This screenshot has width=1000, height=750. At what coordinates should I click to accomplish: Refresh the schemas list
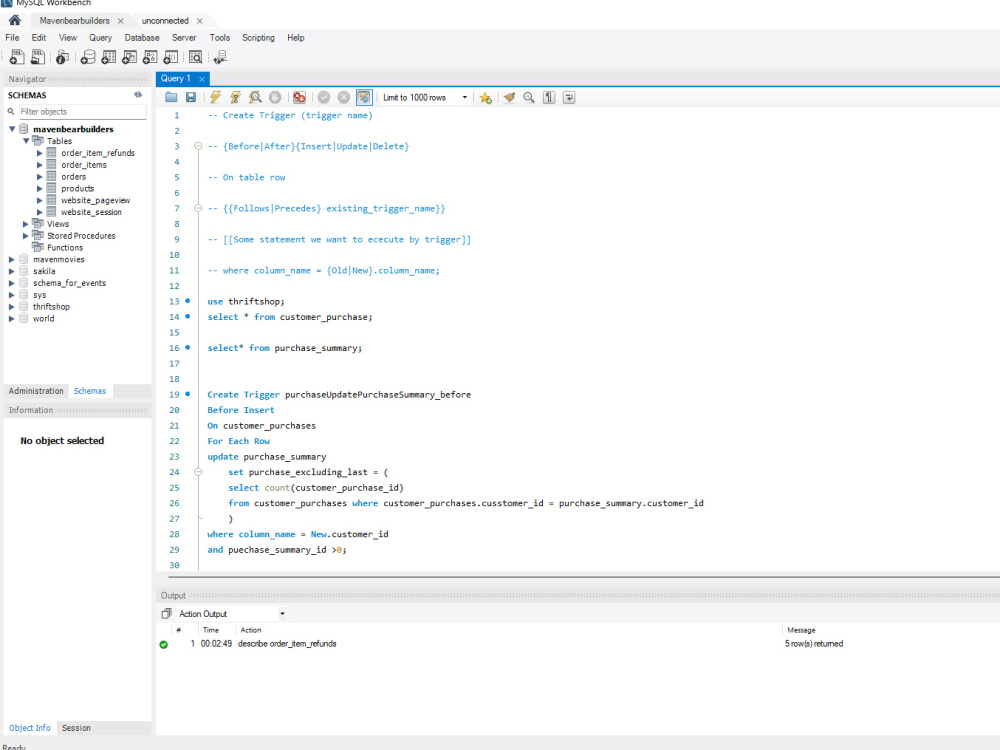(138, 95)
